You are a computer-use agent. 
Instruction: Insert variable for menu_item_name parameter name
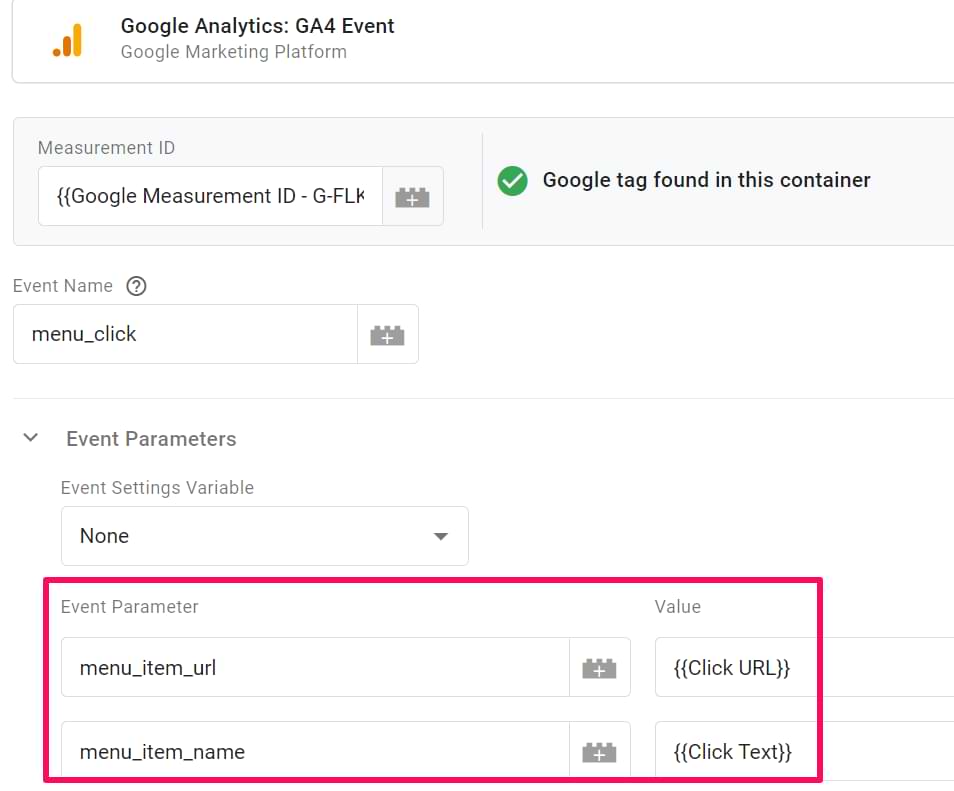pos(599,751)
